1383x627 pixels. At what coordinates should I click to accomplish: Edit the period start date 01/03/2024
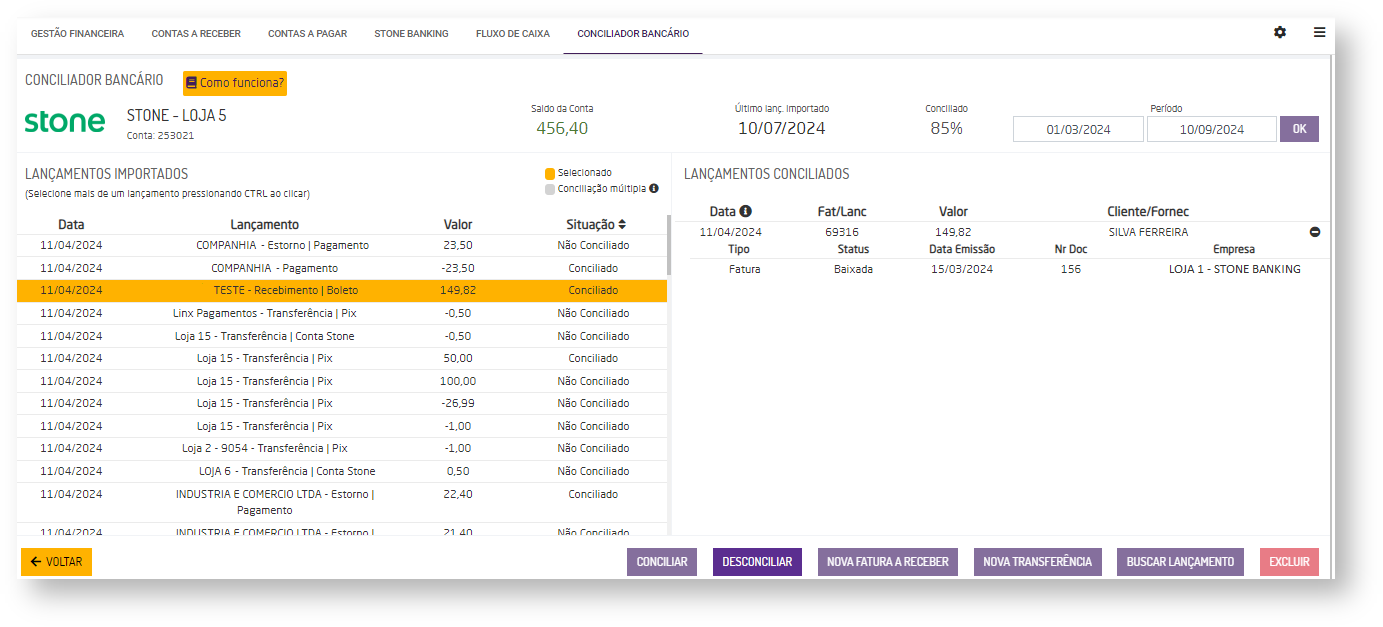(1078, 129)
